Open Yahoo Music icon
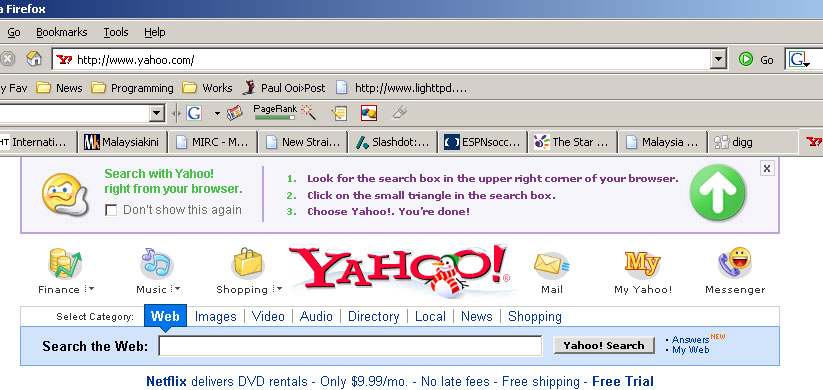This screenshot has width=823, height=390. tap(156, 263)
